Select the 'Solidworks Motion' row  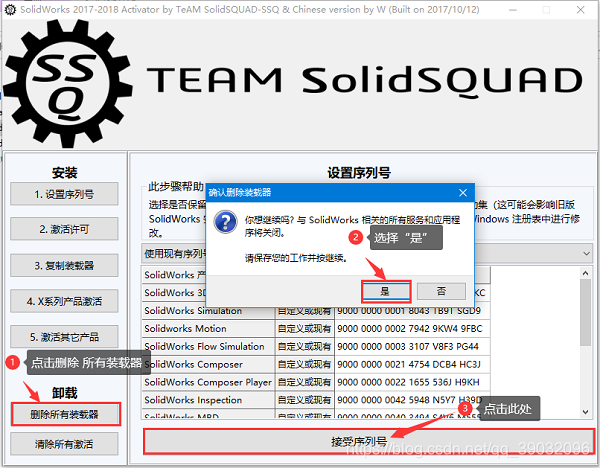click(316, 328)
